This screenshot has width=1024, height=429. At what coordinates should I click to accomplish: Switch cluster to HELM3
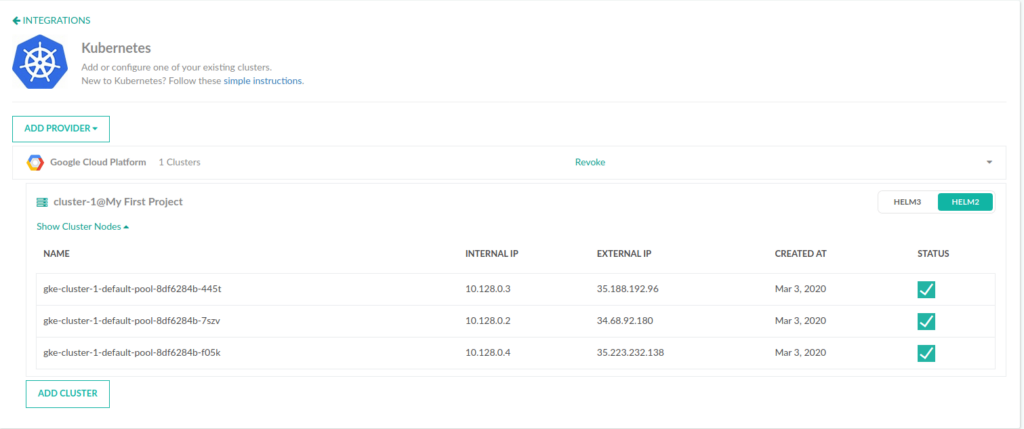[907, 202]
